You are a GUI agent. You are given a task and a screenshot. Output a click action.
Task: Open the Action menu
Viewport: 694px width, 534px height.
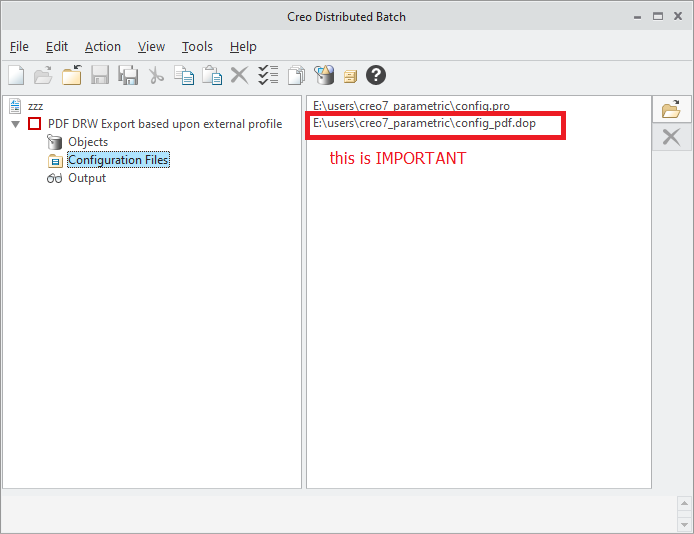102,47
